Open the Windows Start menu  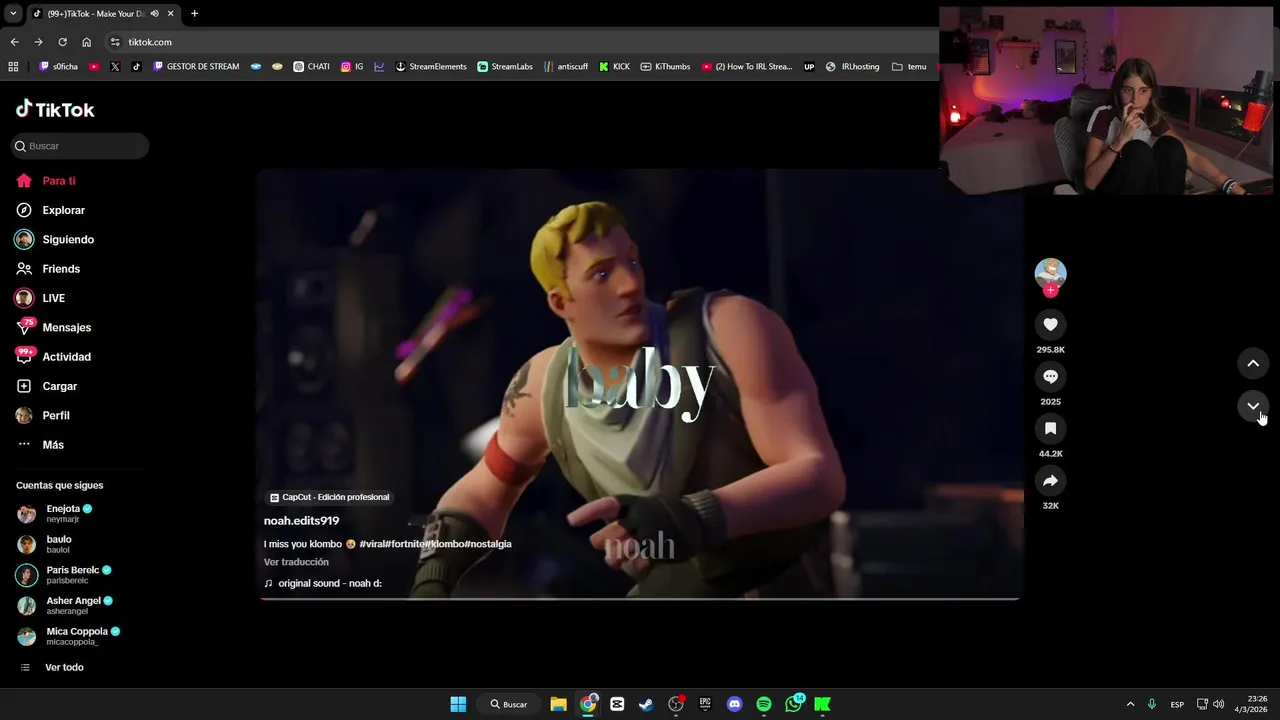pos(458,704)
